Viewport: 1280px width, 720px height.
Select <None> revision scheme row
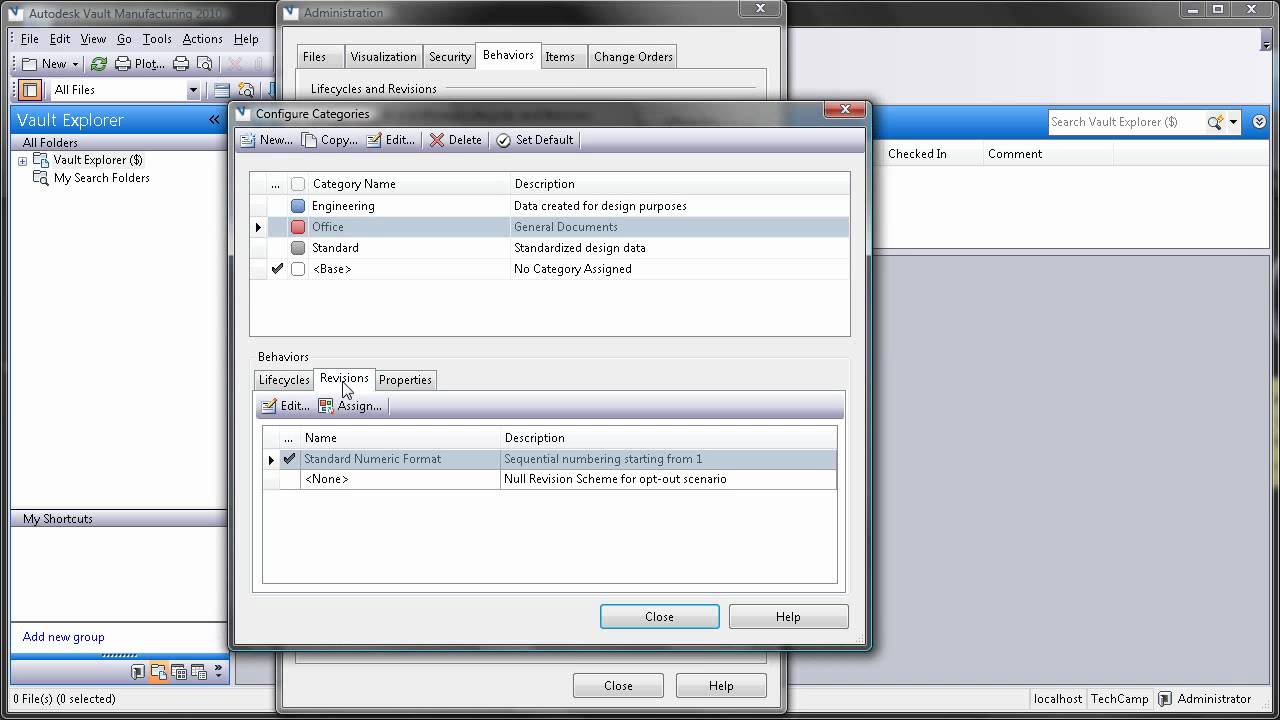pos(549,479)
